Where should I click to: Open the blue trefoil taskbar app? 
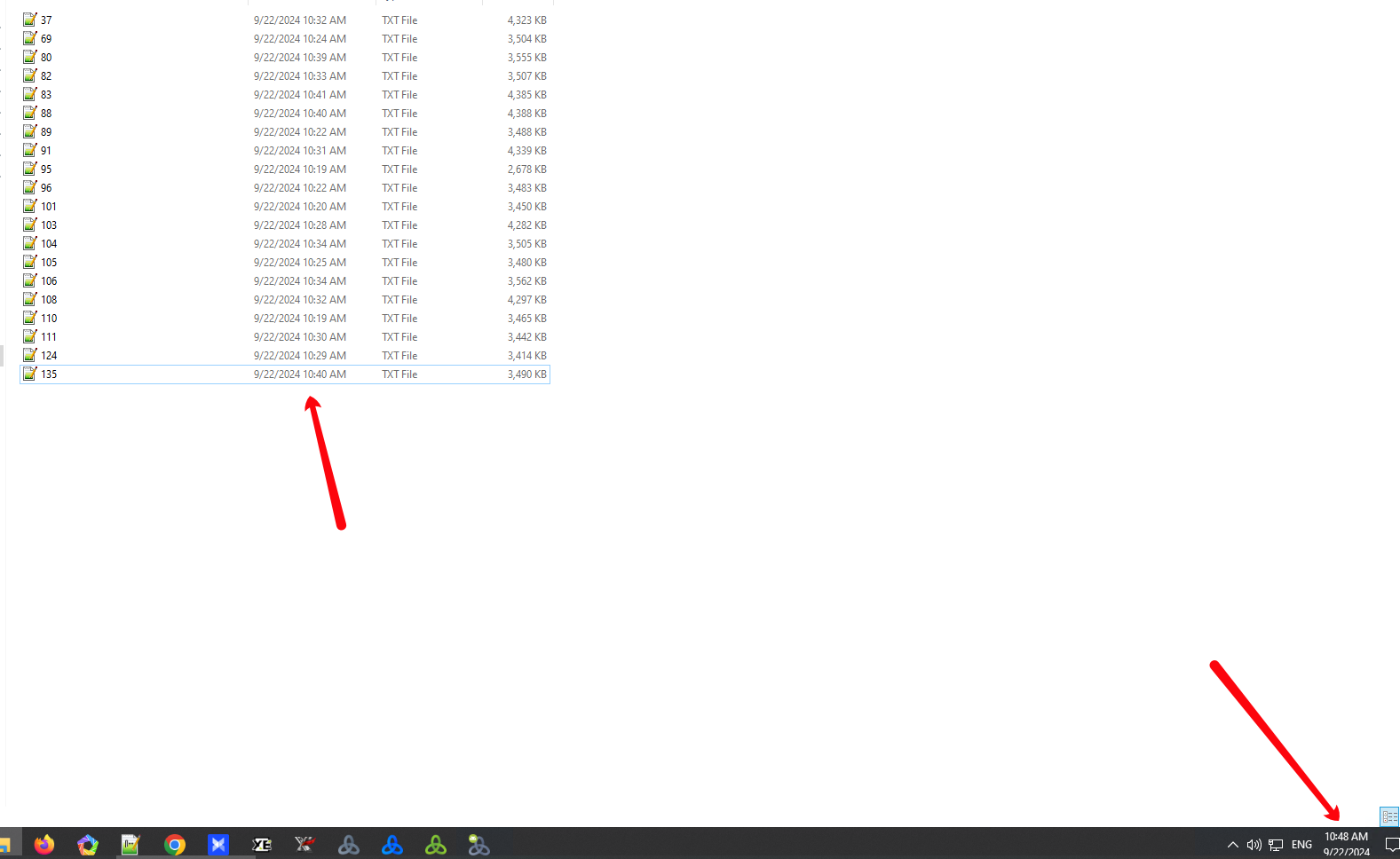pyautogui.click(x=392, y=845)
